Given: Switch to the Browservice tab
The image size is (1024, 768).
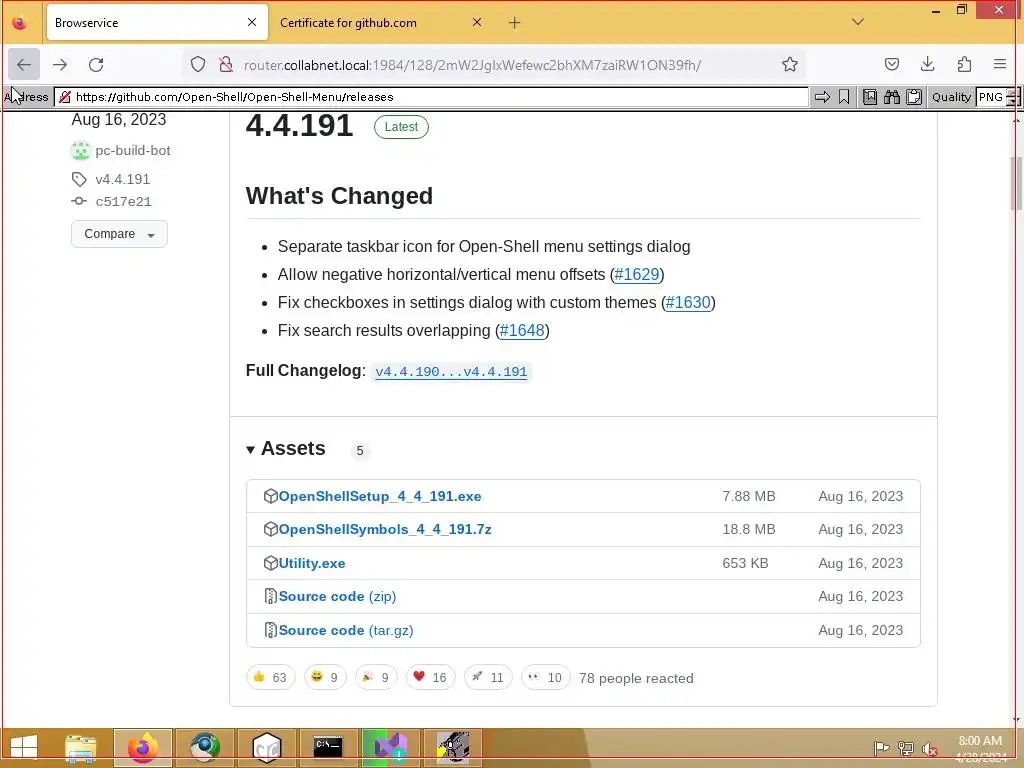Looking at the screenshot, I should [157, 23].
